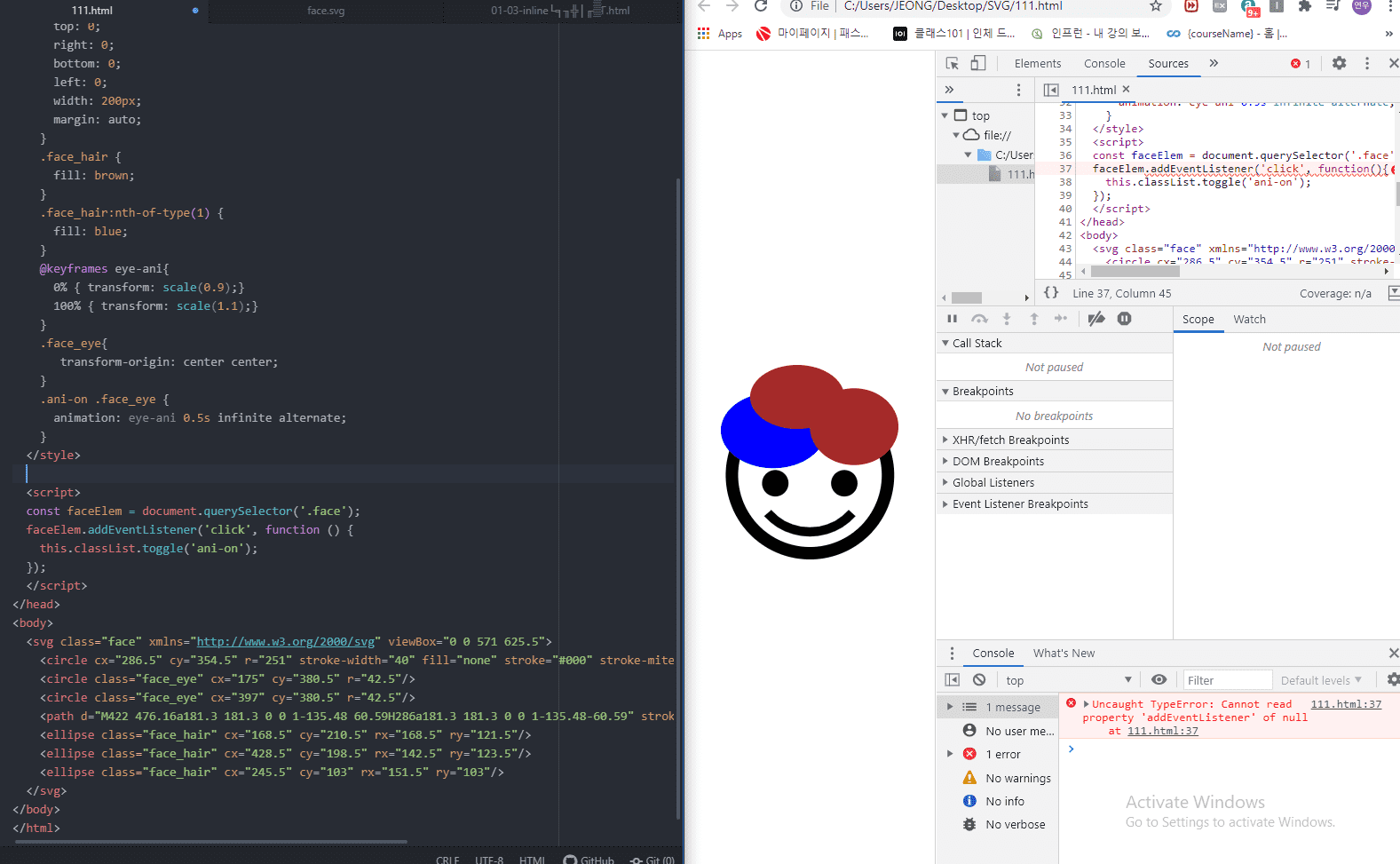Viewport: 1400px width, 864px height.
Task: Activate the inspect element picker in DevTools
Action: 953,63
